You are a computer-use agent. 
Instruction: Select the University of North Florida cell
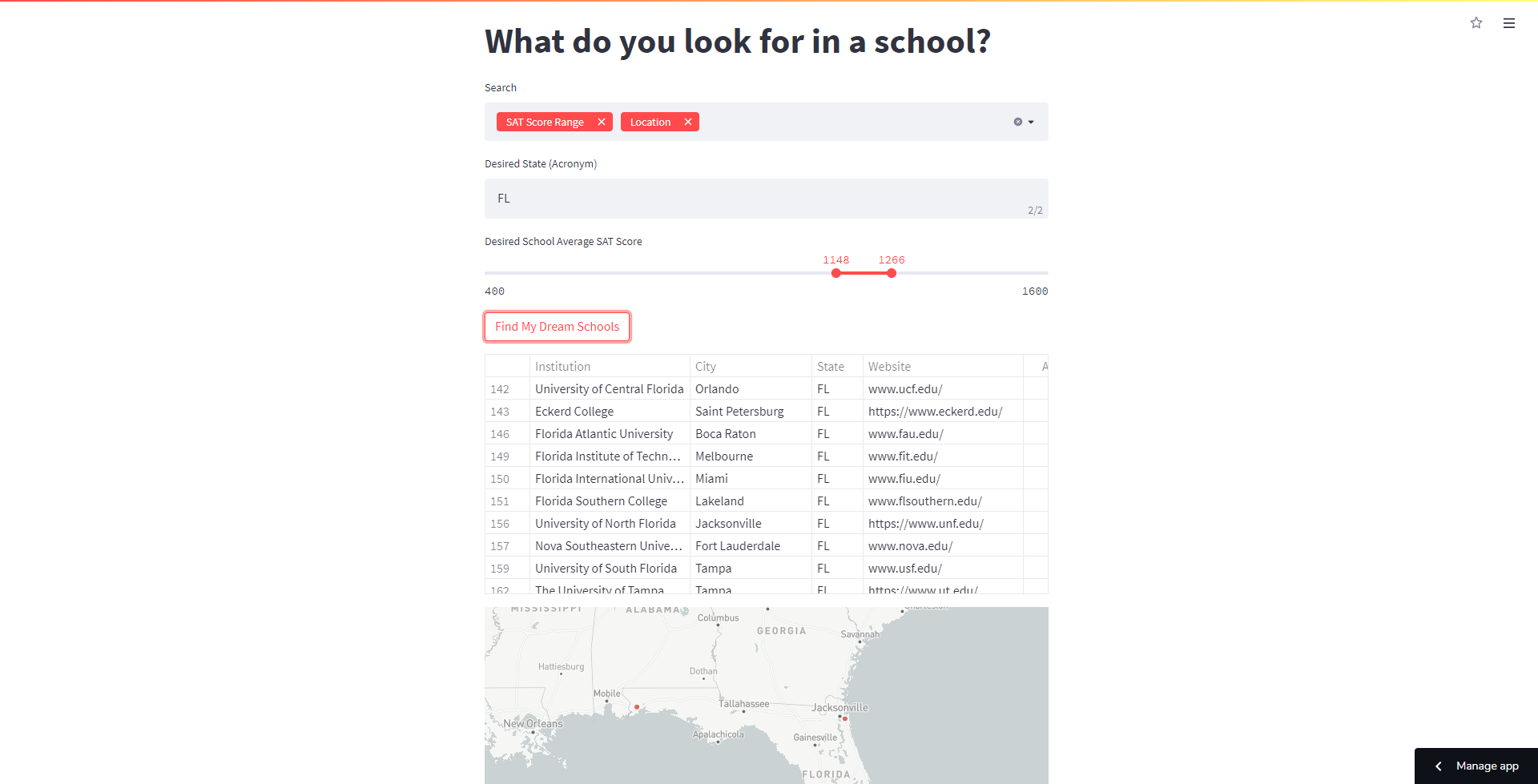pos(610,523)
